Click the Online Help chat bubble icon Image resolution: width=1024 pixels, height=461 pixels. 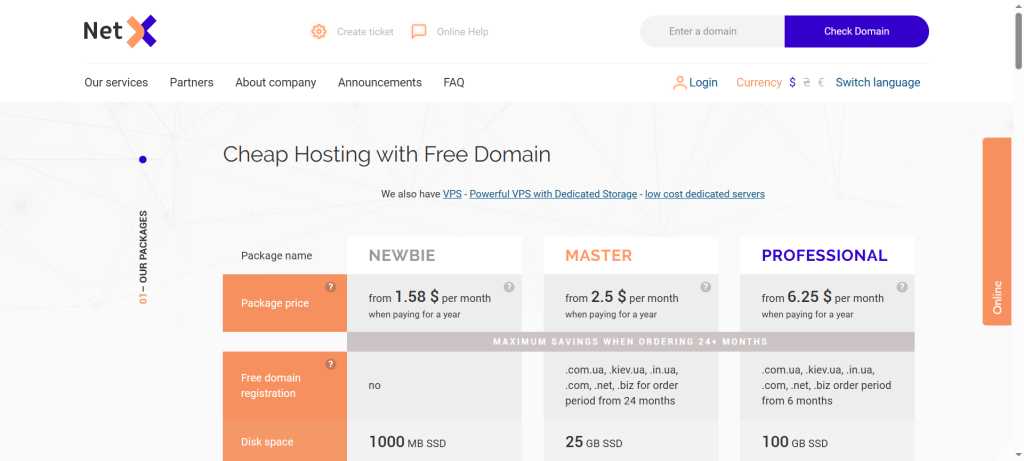pyautogui.click(x=419, y=32)
